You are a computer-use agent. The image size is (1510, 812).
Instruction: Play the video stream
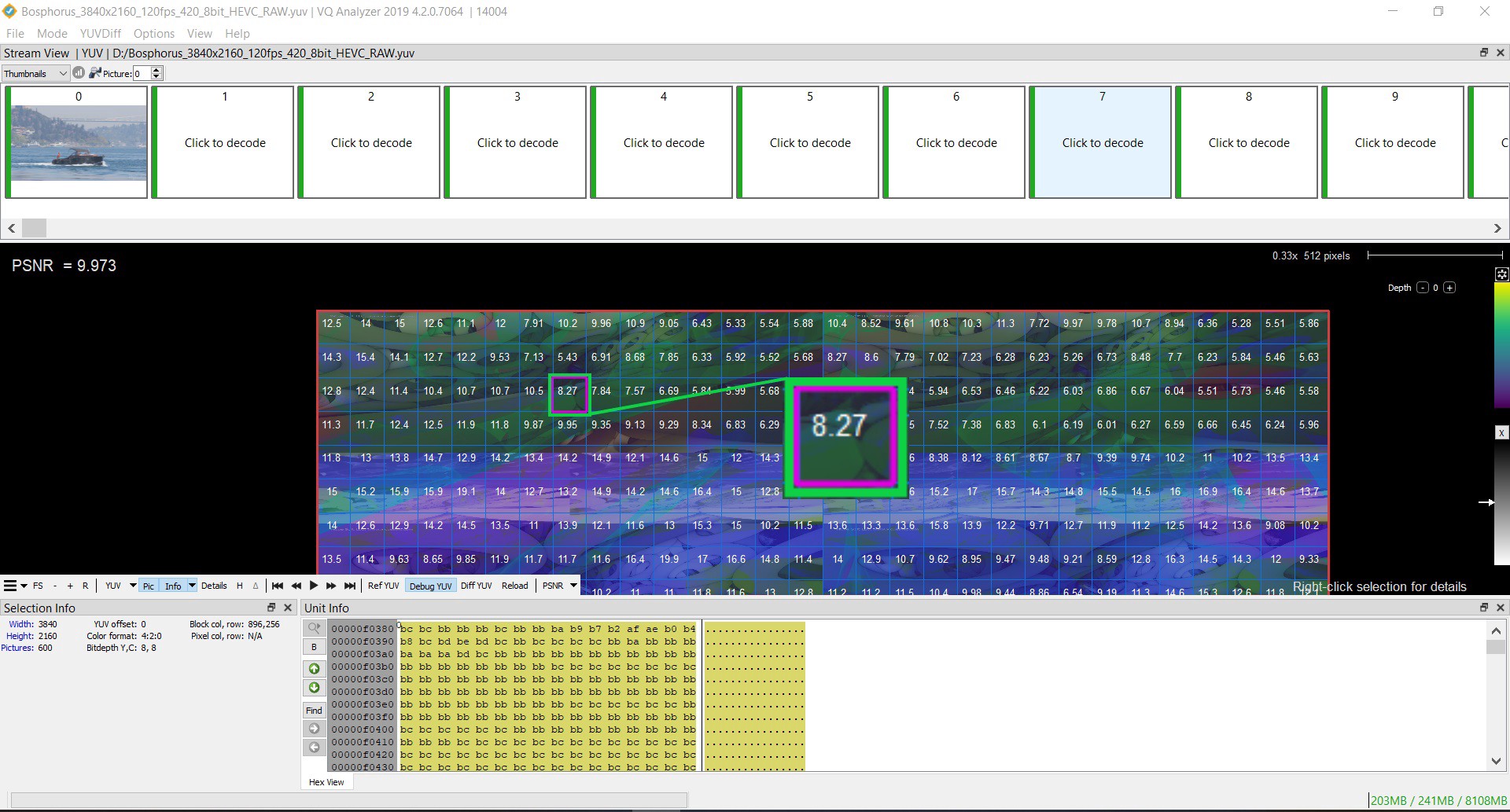313,586
